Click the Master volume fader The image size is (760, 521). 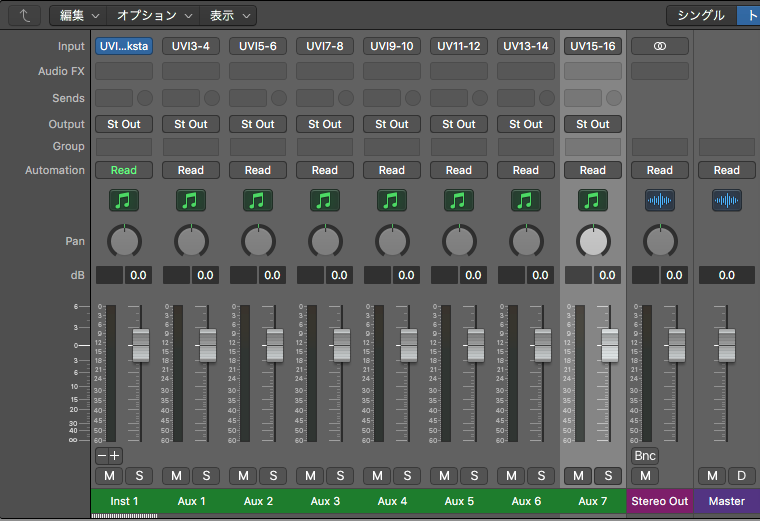tap(727, 346)
